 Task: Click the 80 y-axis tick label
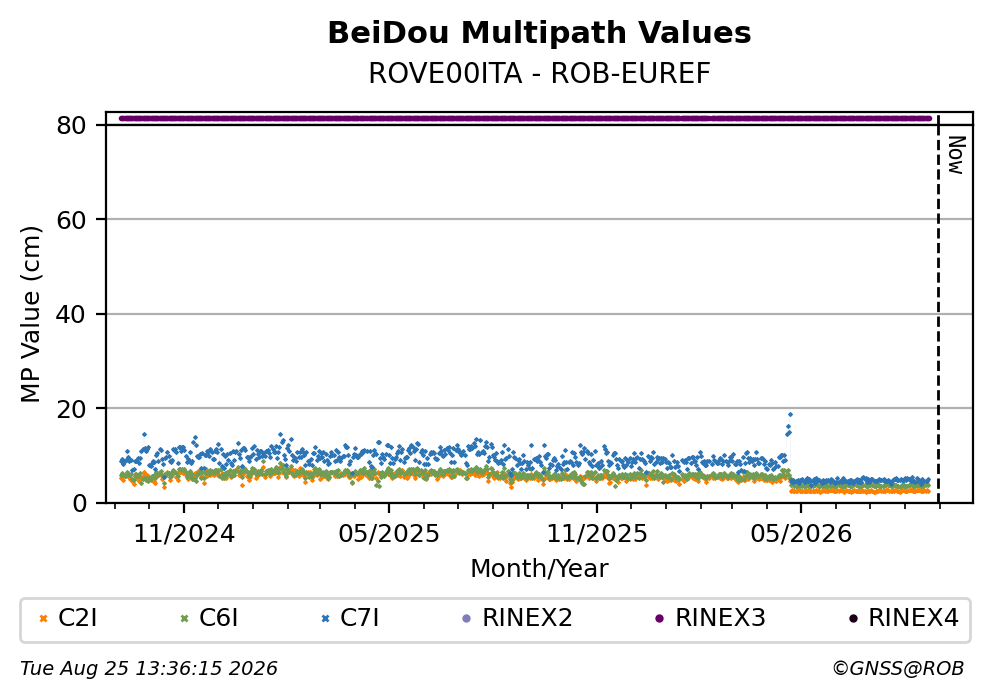(71, 125)
